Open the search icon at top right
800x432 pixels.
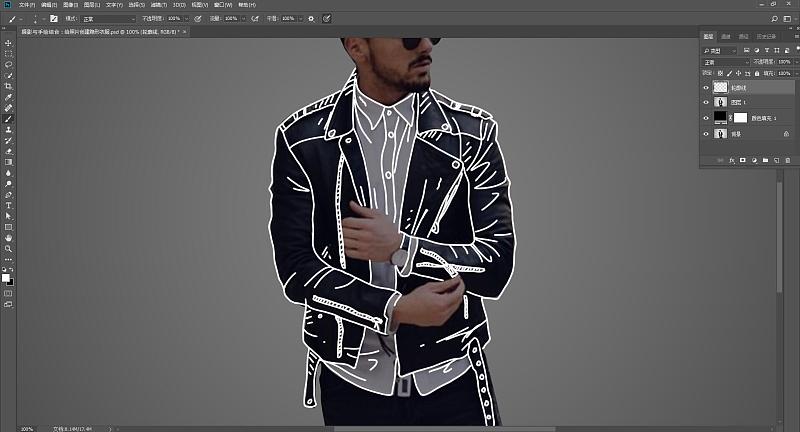(774, 19)
